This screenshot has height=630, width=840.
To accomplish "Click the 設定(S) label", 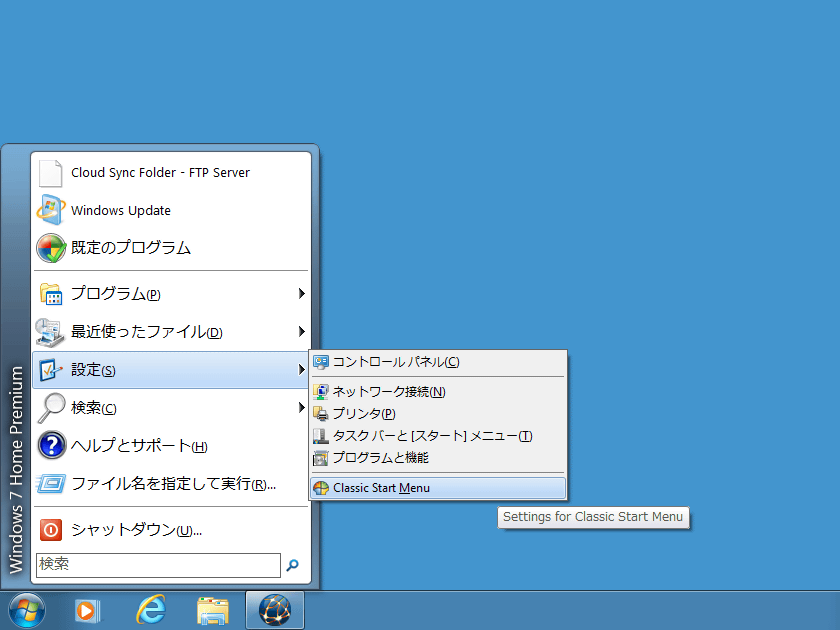I will pos(93,370).
